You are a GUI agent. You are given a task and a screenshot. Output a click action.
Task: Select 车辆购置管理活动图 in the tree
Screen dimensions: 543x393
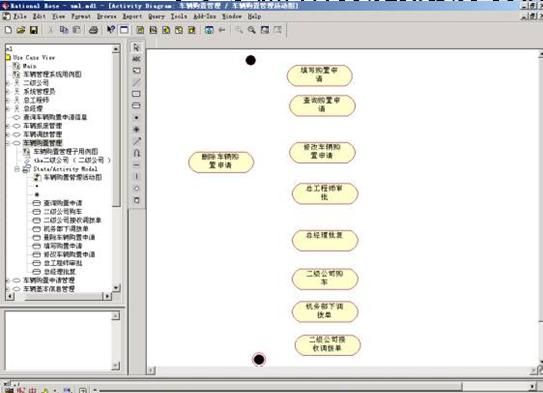72,177
